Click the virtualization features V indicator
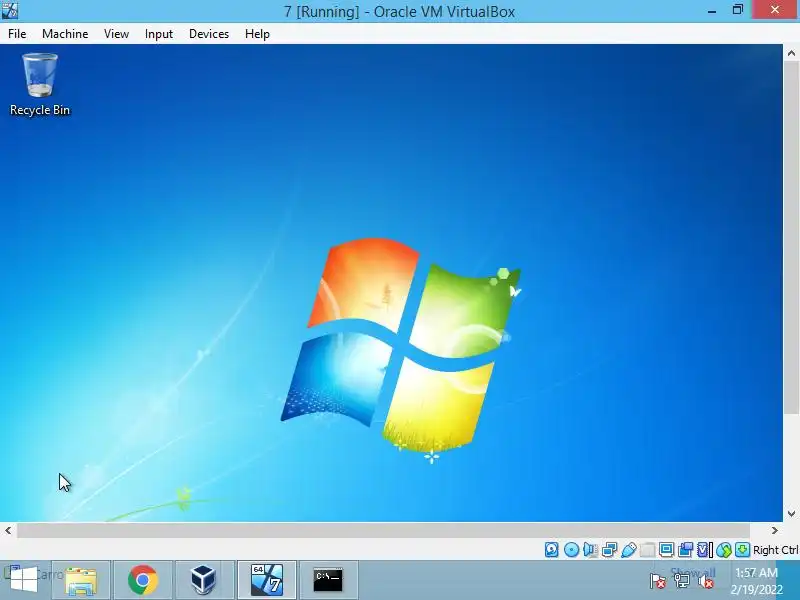The image size is (800, 600). (x=704, y=549)
